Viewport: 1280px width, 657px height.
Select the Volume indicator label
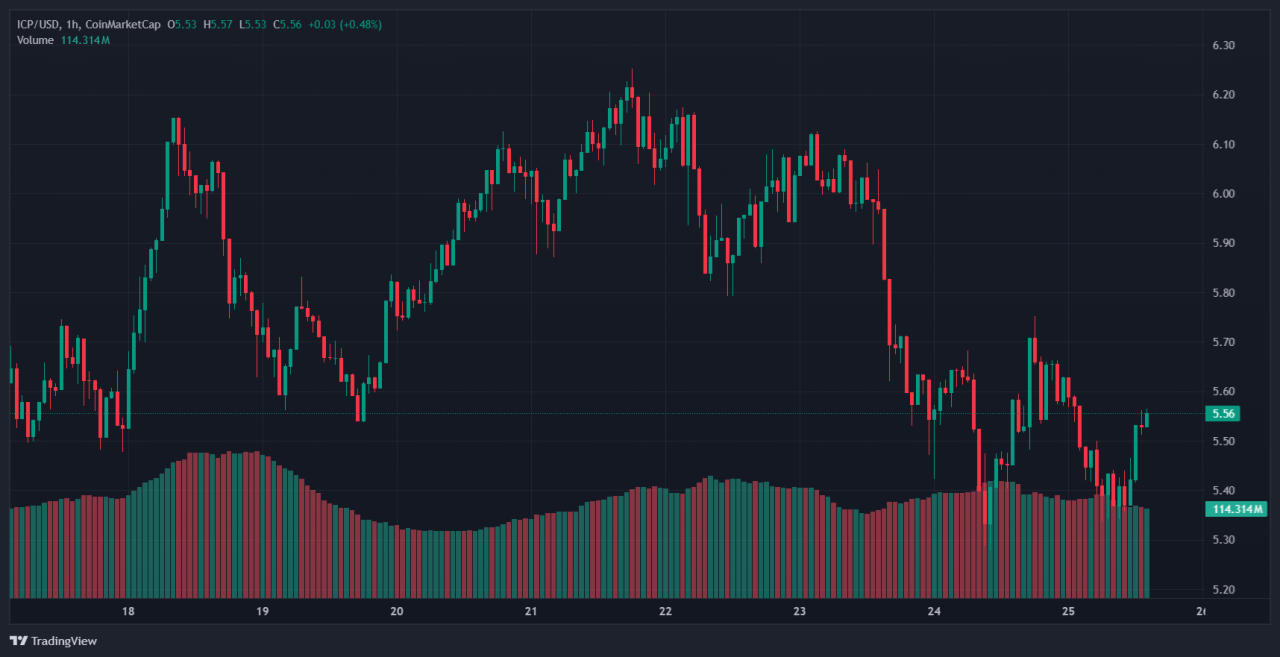click(36, 39)
